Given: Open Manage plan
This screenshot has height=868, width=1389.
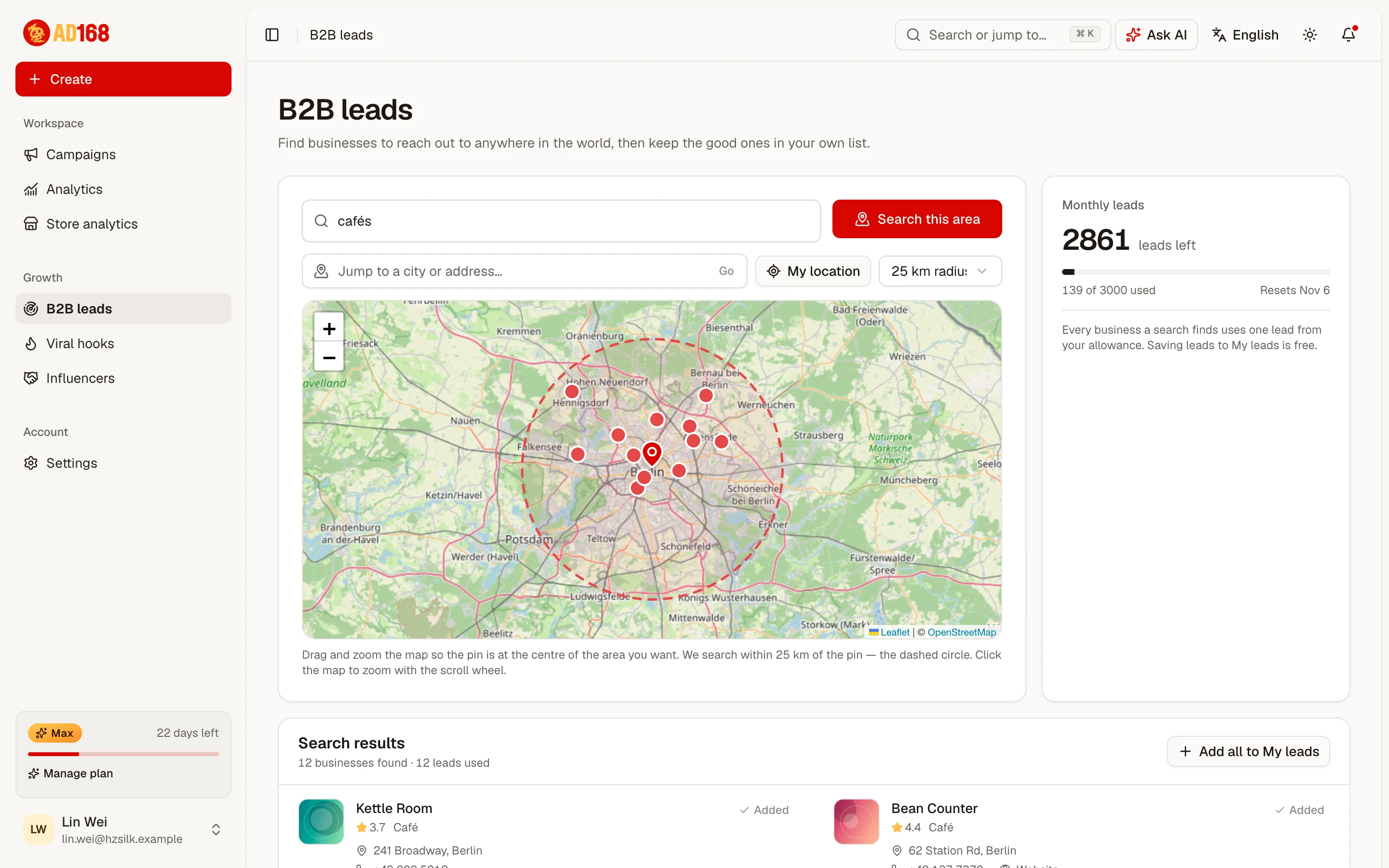Looking at the screenshot, I should tap(70, 773).
